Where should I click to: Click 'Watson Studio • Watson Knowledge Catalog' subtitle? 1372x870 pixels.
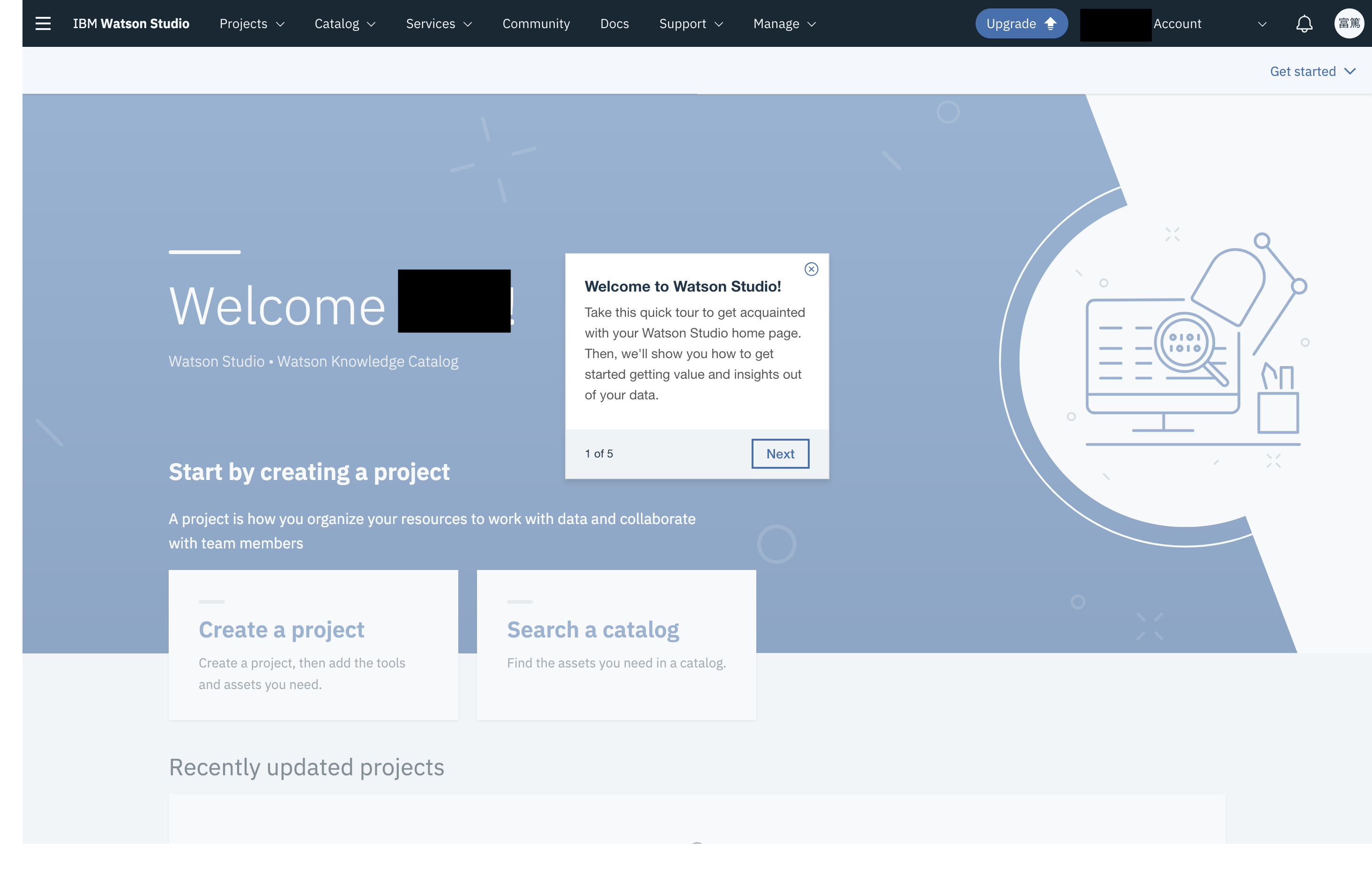tap(313, 361)
